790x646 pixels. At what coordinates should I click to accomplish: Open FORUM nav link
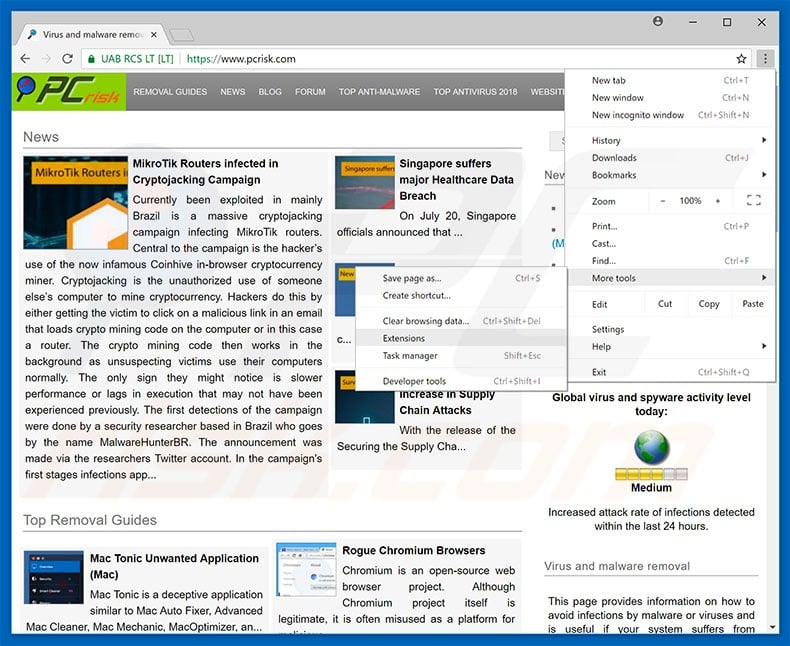click(310, 92)
